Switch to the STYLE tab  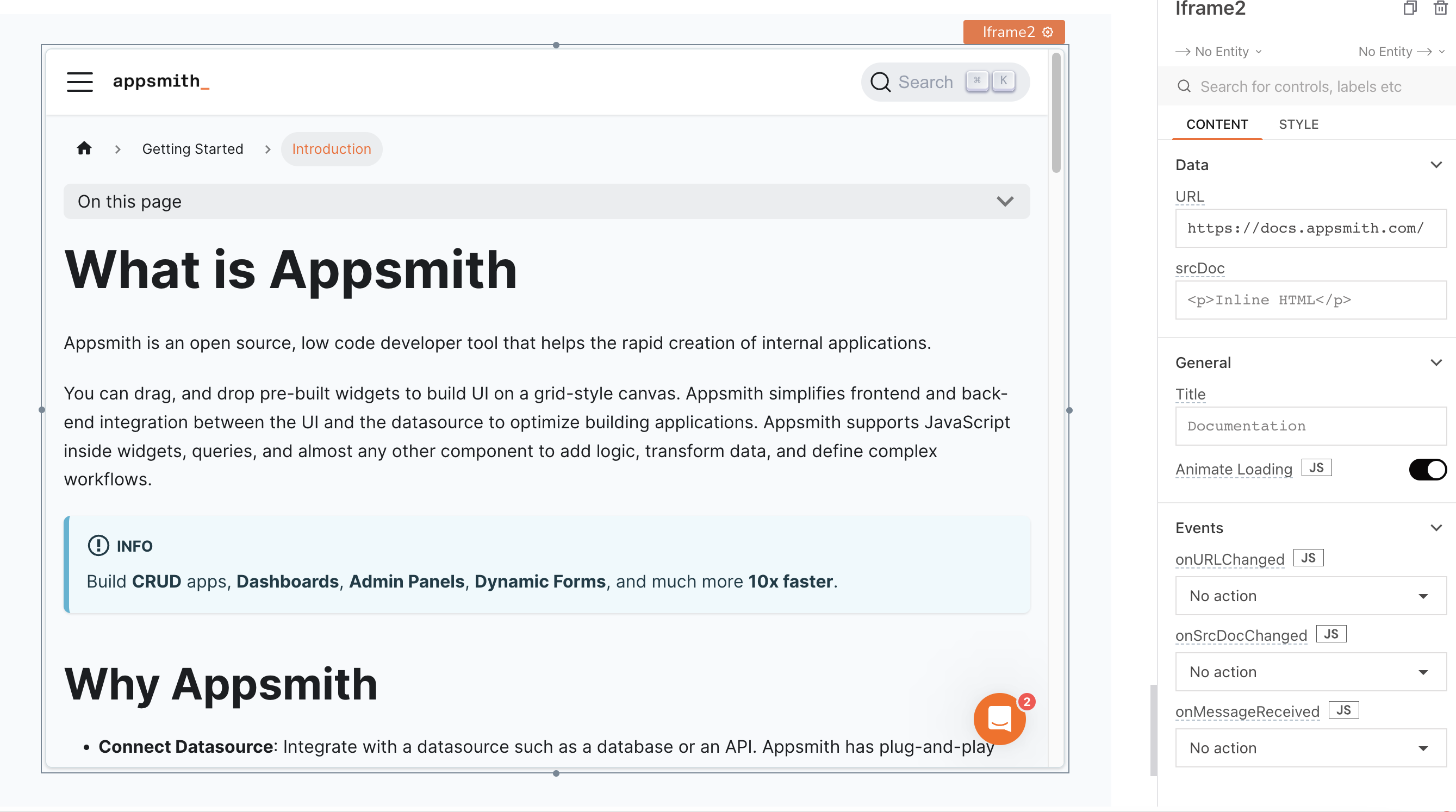click(x=1299, y=124)
